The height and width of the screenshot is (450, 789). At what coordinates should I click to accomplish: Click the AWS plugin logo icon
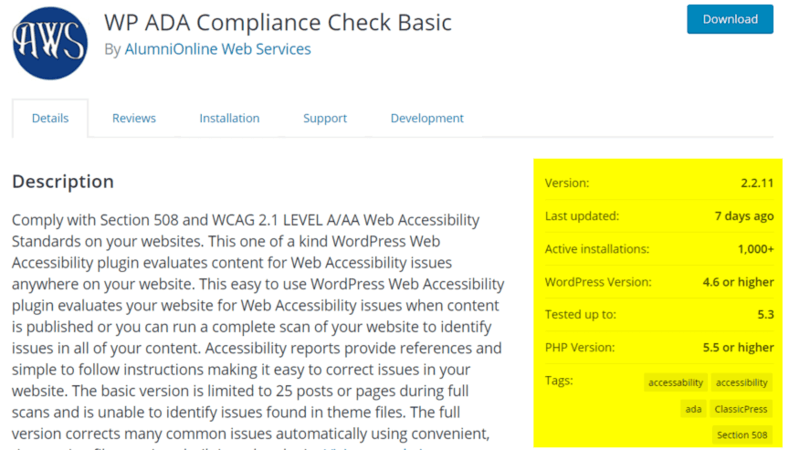50,43
